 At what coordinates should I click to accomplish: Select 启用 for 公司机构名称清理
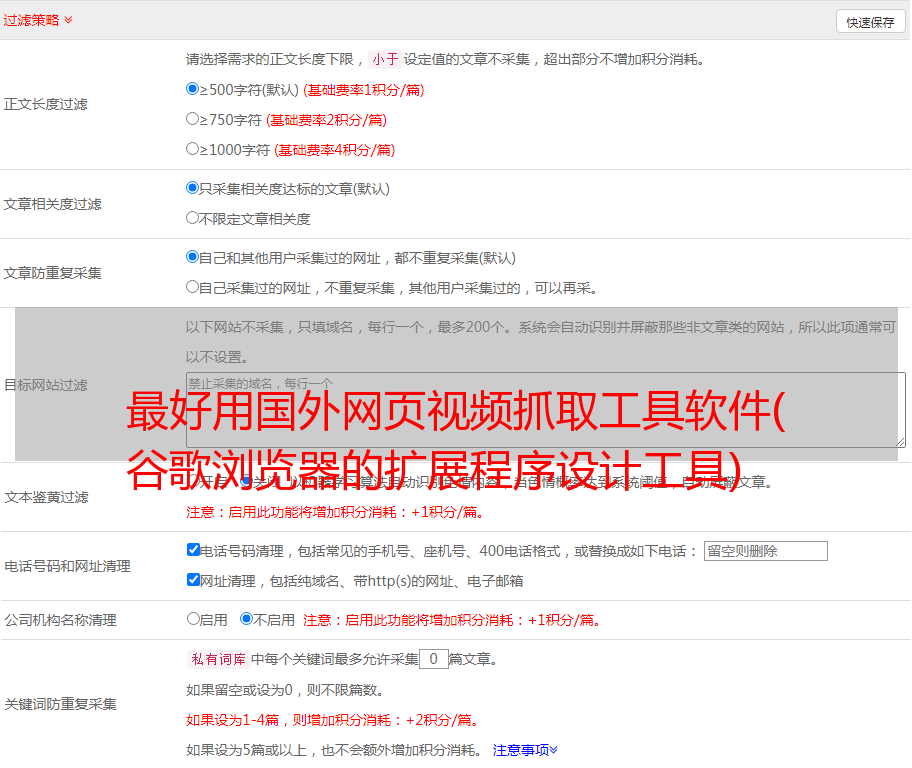pyautogui.click(x=193, y=619)
